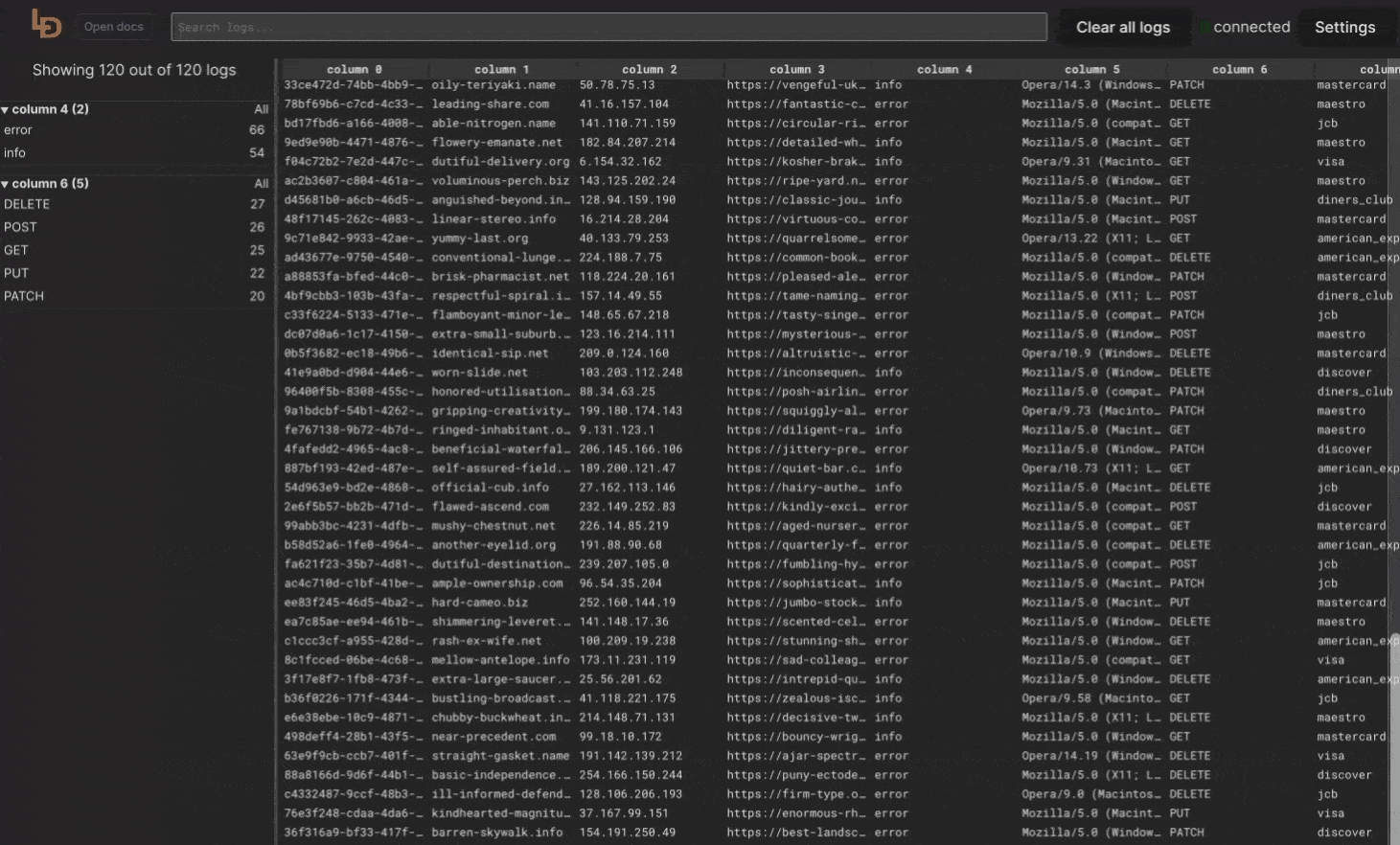Image resolution: width=1400 pixels, height=845 pixels.
Task: Click the logo icon in the top-left
Action: (x=46, y=25)
